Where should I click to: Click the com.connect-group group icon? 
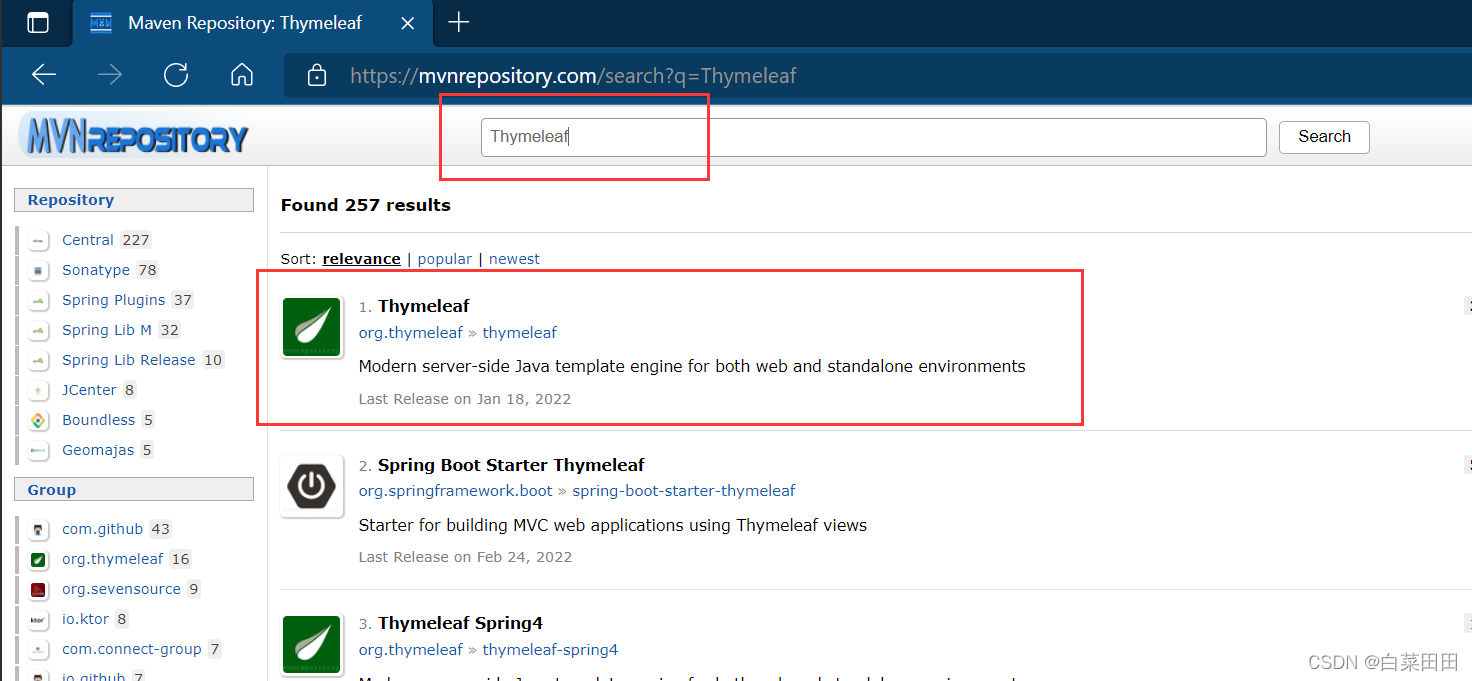point(39,649)
